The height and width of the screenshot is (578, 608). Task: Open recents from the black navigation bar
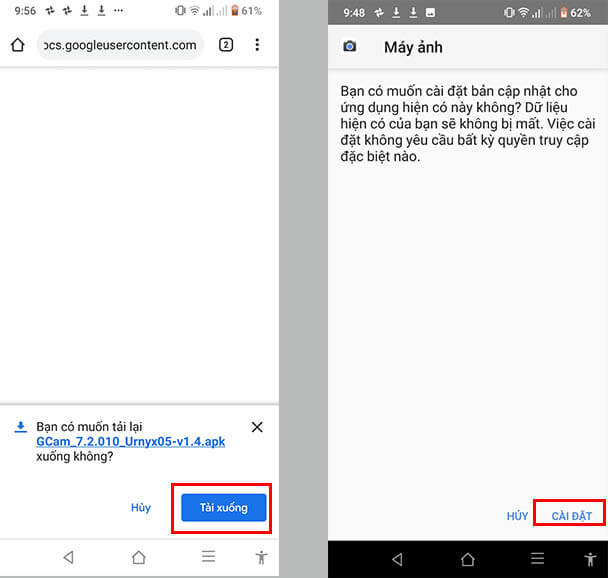click(x=537, y=559)
